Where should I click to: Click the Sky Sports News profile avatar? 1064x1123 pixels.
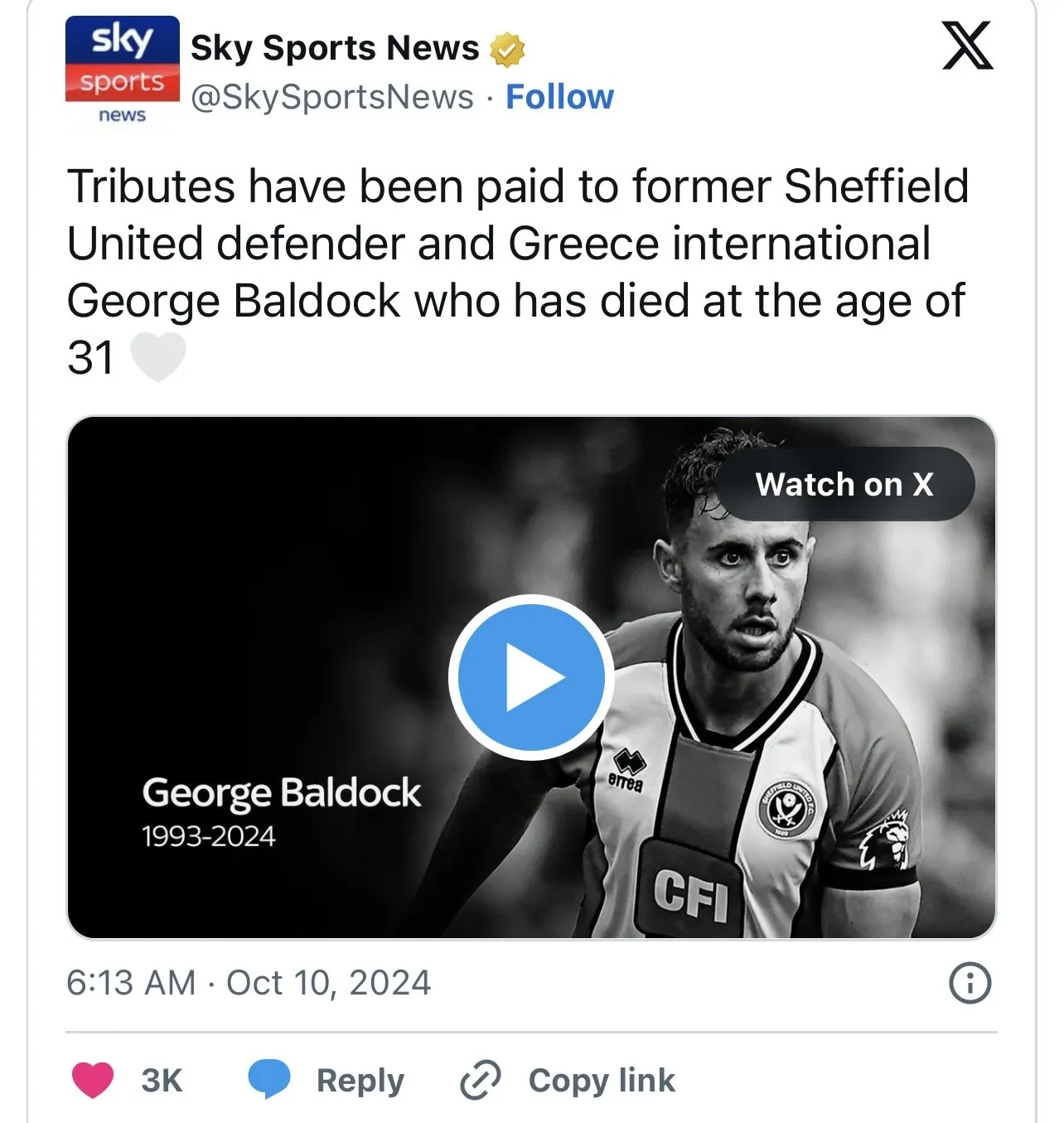[x=122, y=71]
